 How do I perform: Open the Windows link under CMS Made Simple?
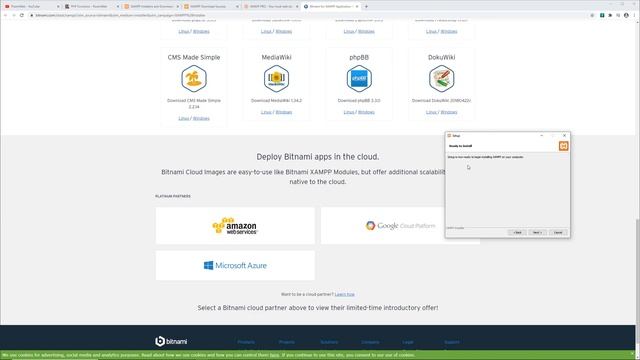point(201,118)
